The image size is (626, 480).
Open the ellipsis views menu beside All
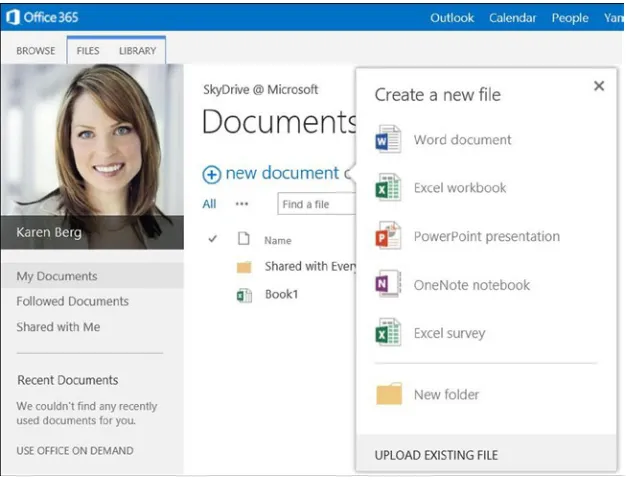tap(242, 204)
